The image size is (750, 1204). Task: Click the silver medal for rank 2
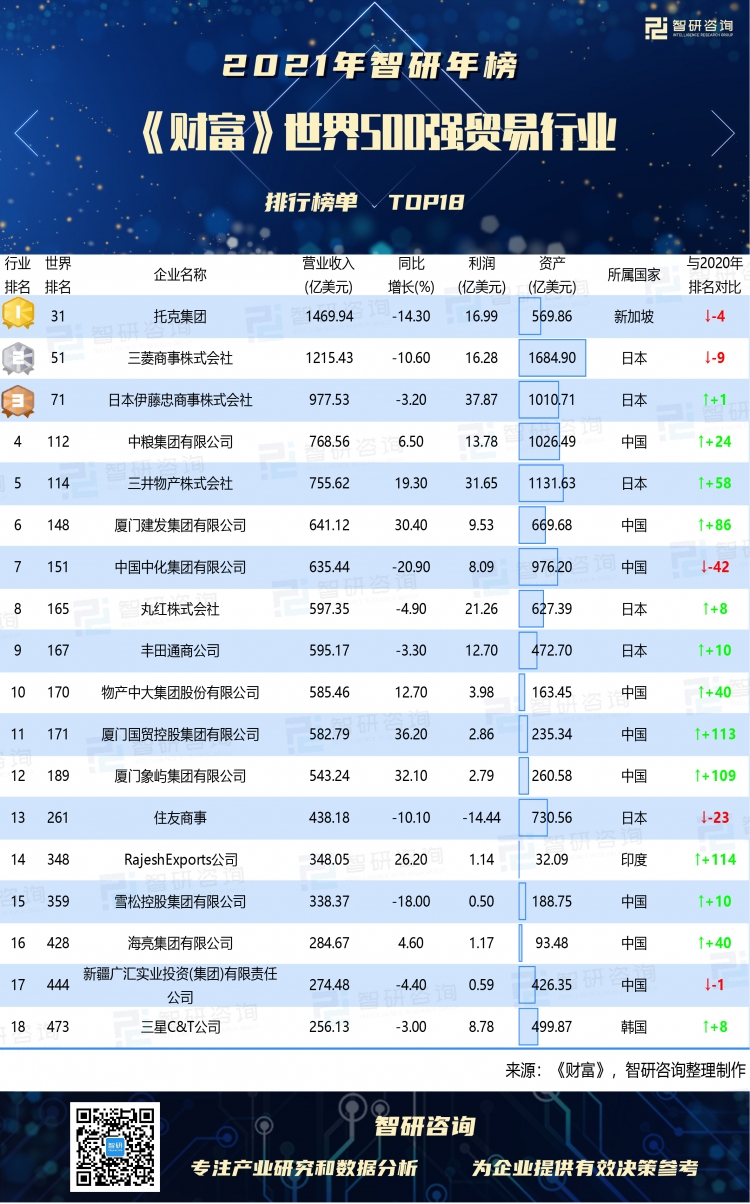pyautogui.click(x=18, y=358)
